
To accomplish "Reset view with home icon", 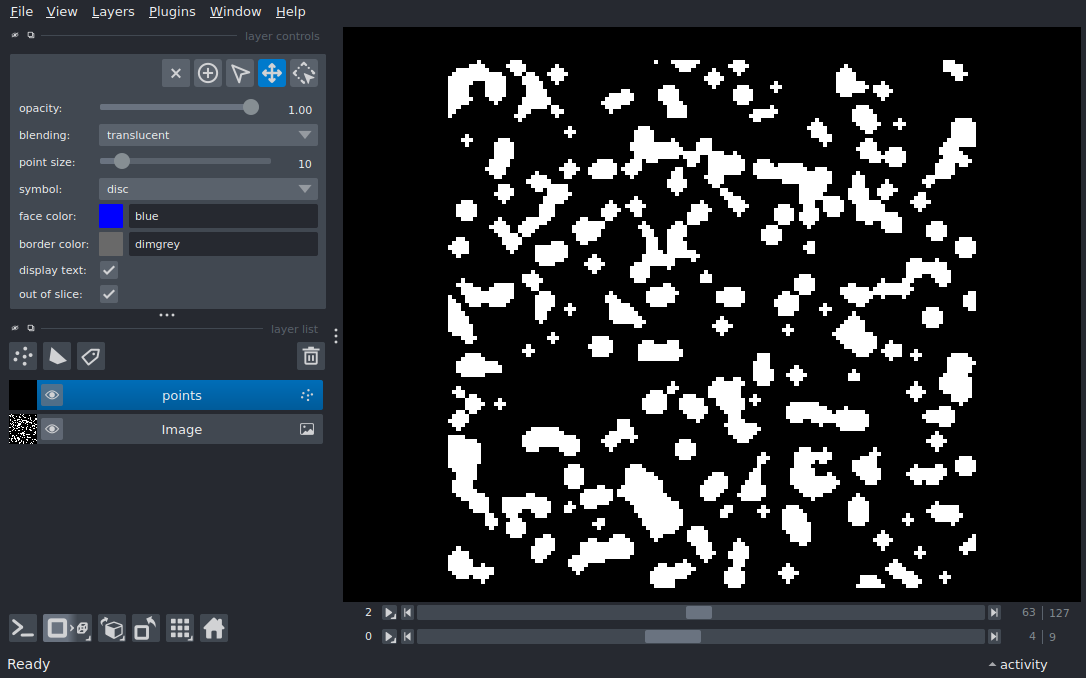I will [x=214, y=628].
